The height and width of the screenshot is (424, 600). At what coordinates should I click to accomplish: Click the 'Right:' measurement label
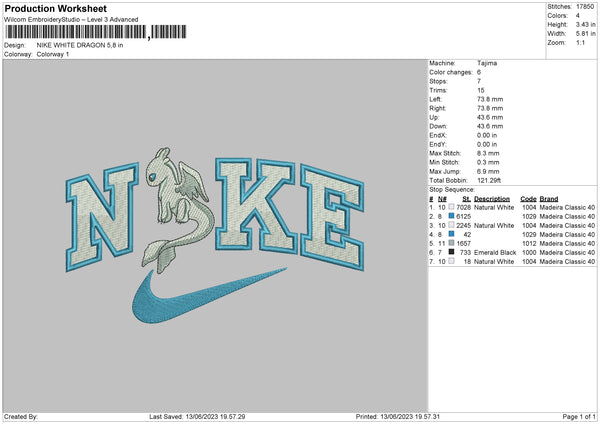pos(437,108)
